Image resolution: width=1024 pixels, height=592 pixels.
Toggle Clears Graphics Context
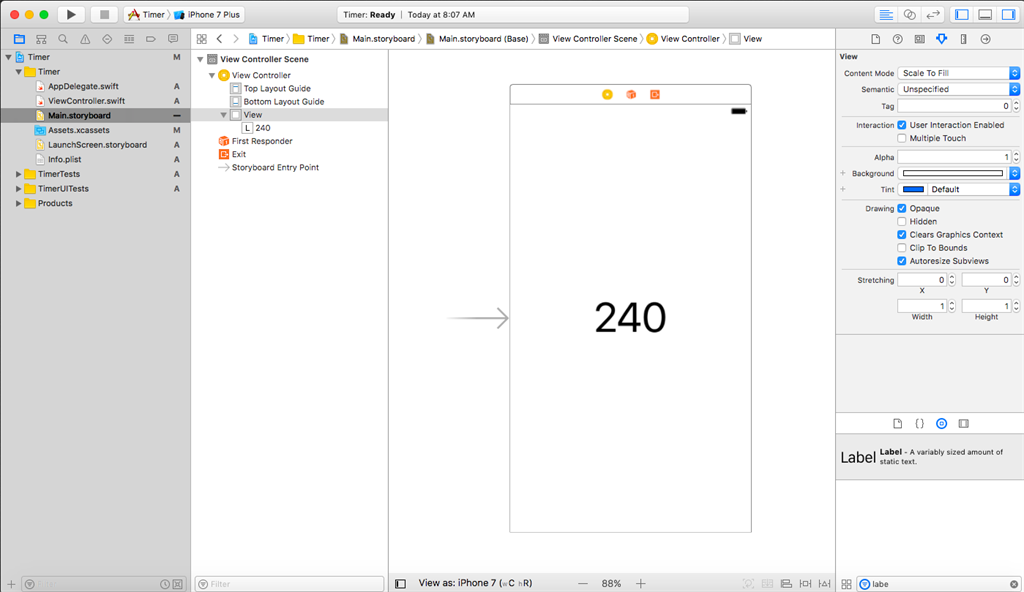(902, 235)
